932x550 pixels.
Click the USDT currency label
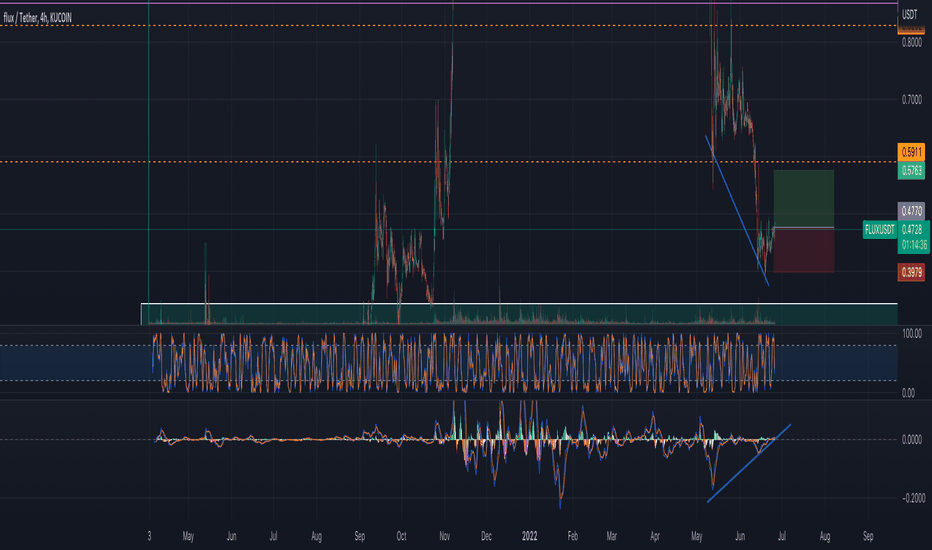click(x=909, y=15)
